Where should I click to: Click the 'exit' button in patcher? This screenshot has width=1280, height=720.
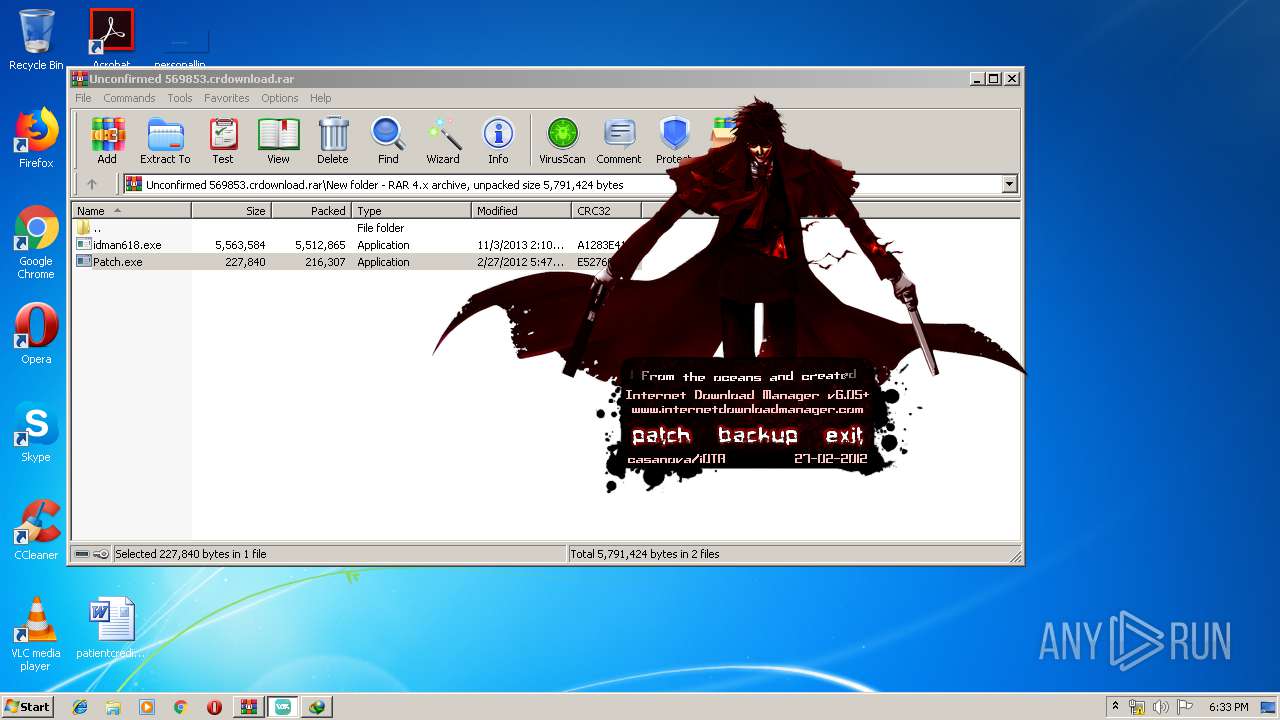pyautogui.click(x=844, y=435)
